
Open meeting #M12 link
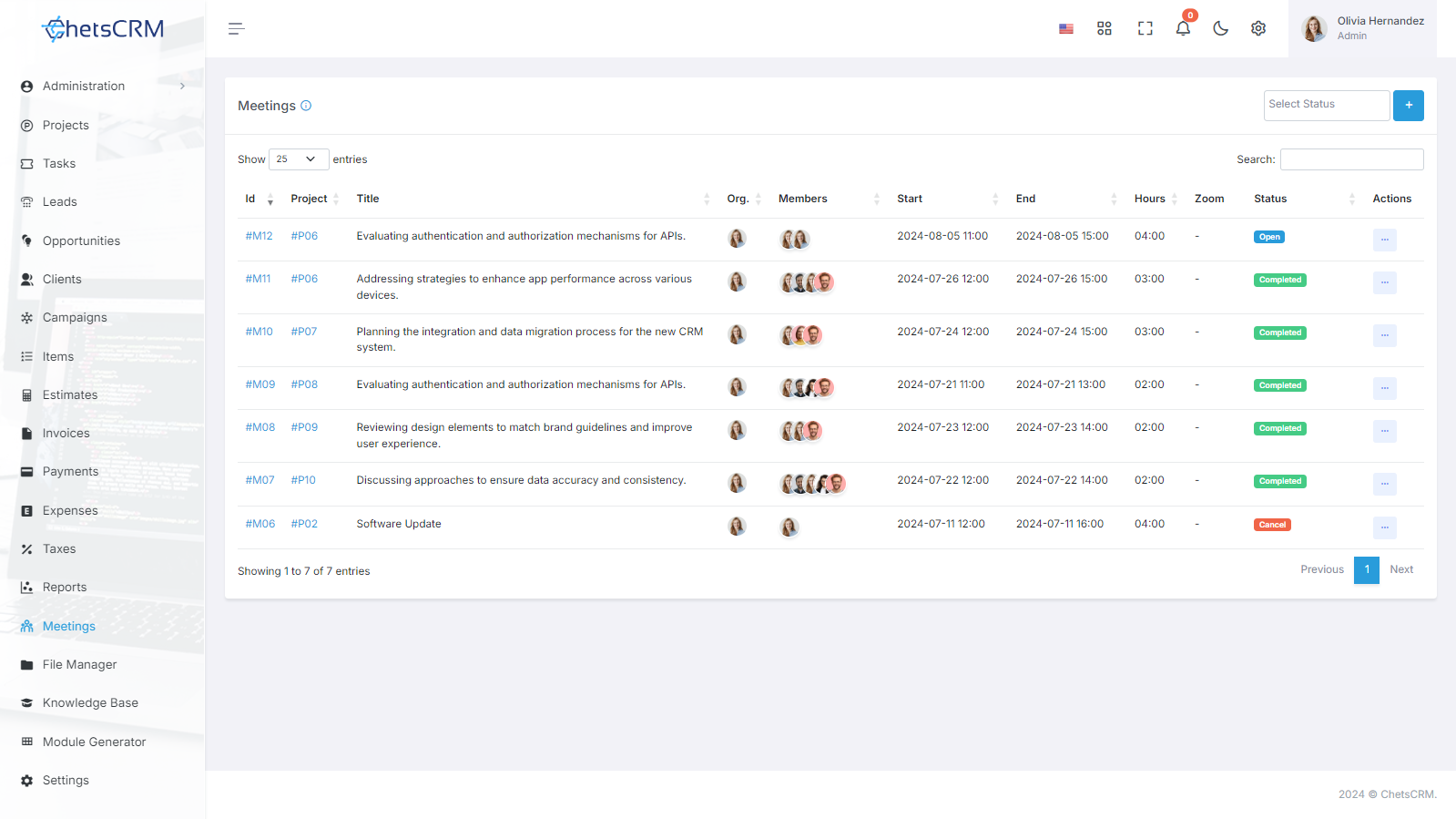[260, 236]
